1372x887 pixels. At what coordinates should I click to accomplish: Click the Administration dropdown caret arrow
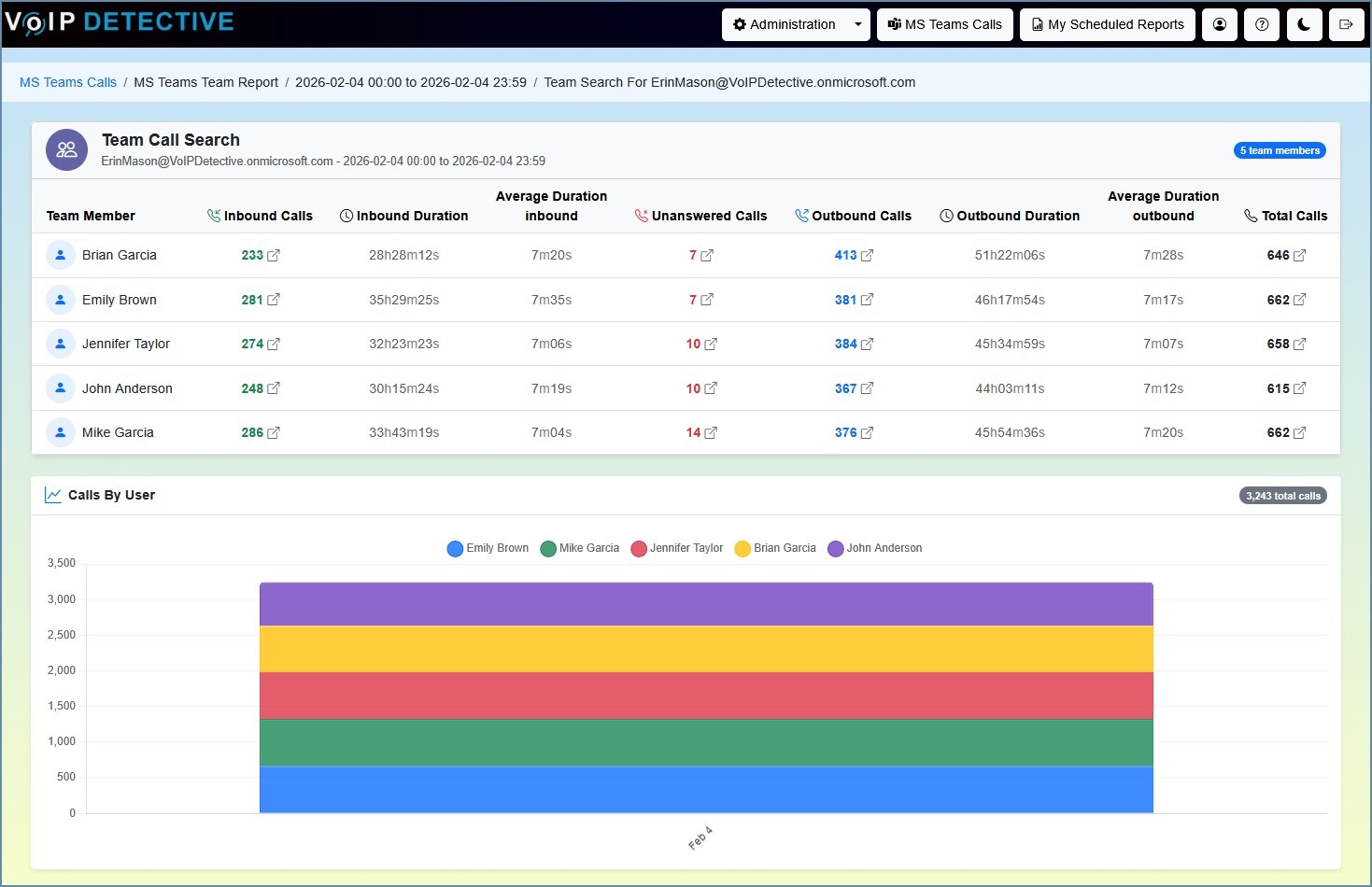point(857,25)
